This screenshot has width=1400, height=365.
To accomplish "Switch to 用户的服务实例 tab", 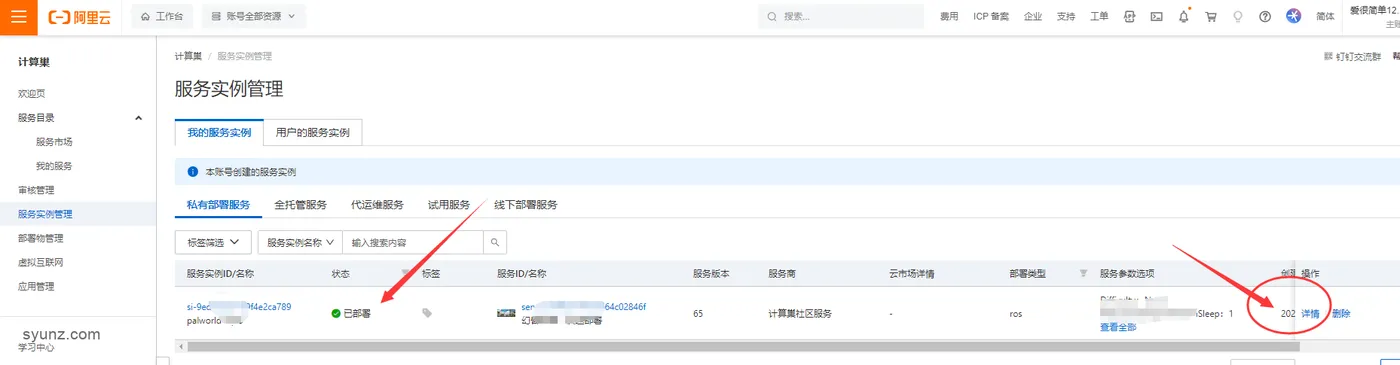I will (313, 133).
